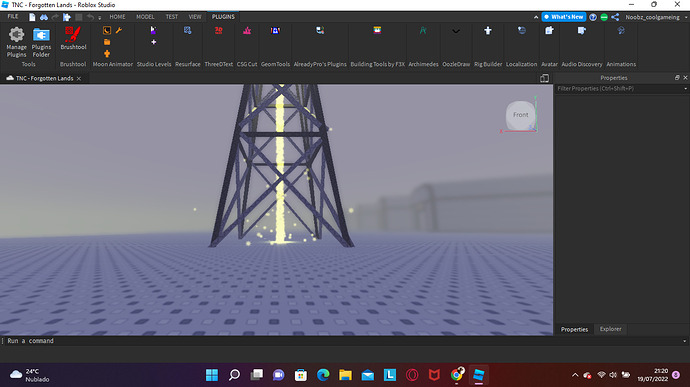The width and height of the screenshot is (690, 387).
Task: Click the Studio Levels plus icon
Action: click(x=154, y=42)
